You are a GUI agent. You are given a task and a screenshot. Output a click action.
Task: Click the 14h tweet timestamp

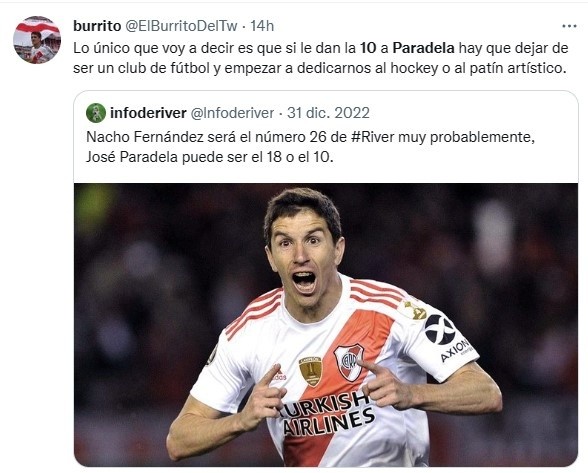click(x=262, y=26)
